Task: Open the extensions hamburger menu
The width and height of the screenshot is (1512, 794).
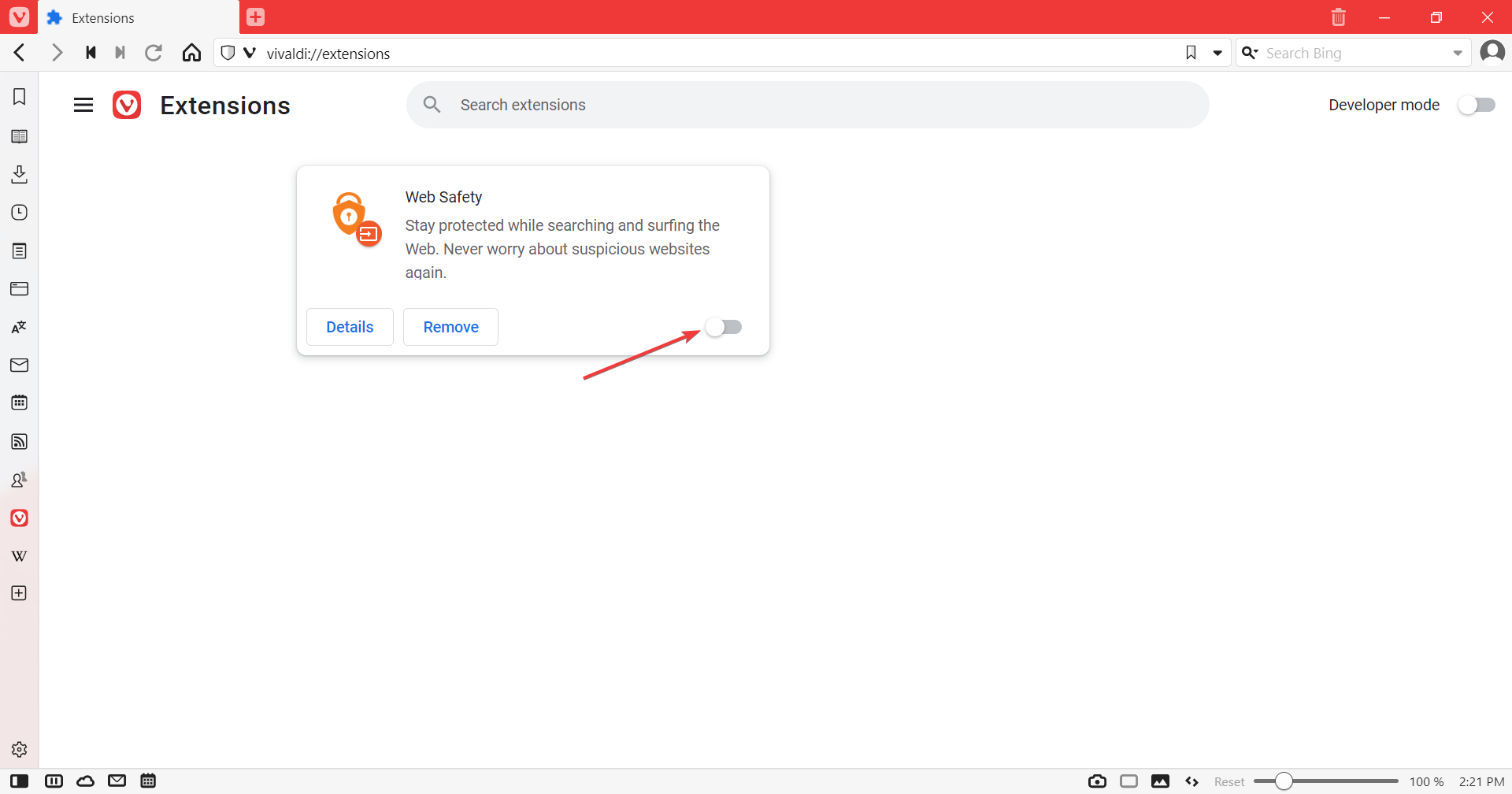Action: (83, 105)
